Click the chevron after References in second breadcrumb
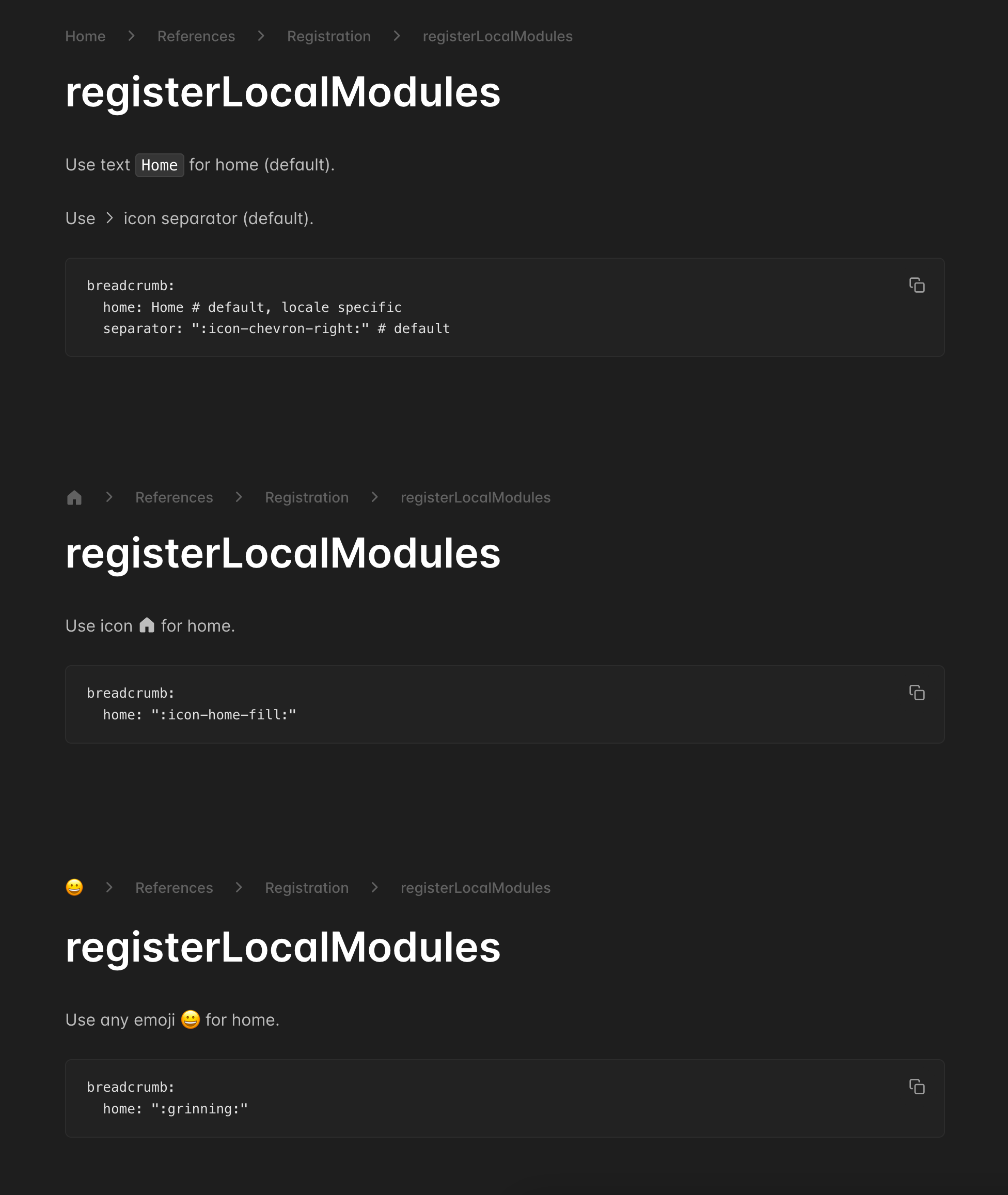The width and height of the screenshot is (1008, 1195). tap(238, 497)
